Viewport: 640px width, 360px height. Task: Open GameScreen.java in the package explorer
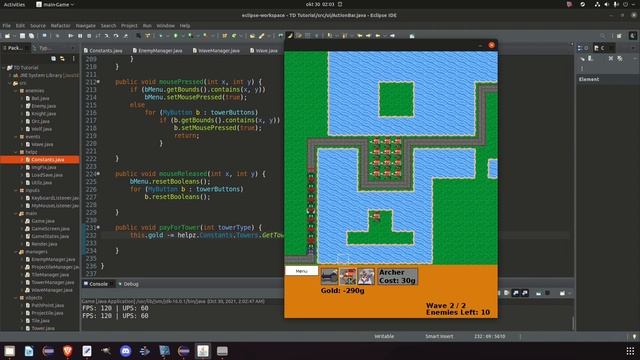[x=47, y=229]
